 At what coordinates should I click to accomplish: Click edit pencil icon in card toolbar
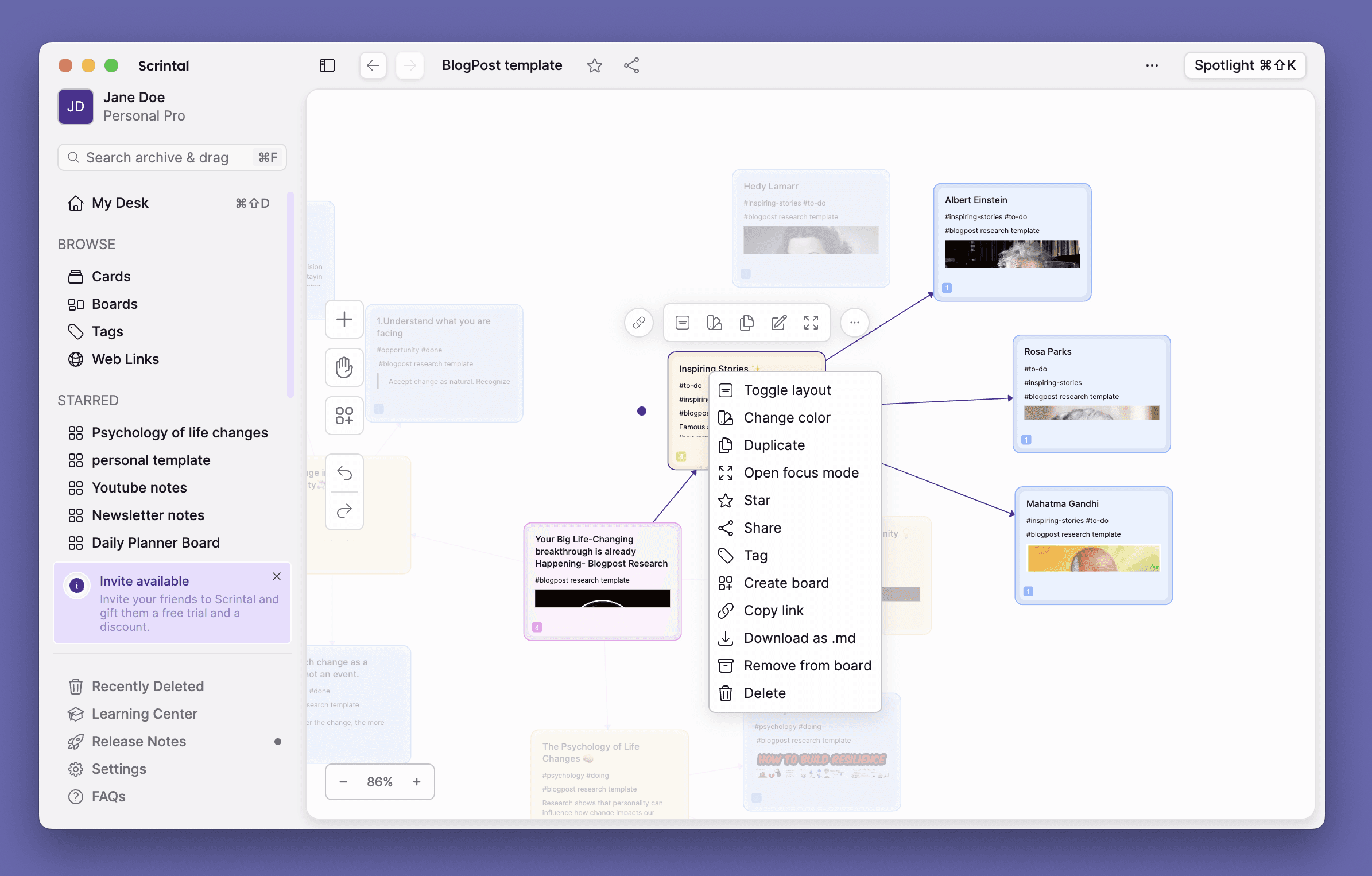click(778, 323)
